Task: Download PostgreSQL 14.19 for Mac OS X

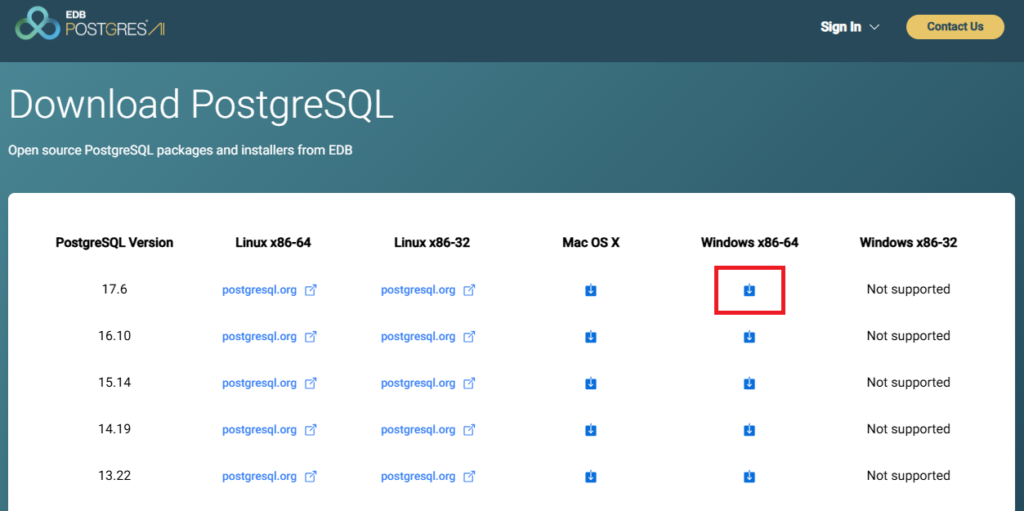Action: [590, 429]
